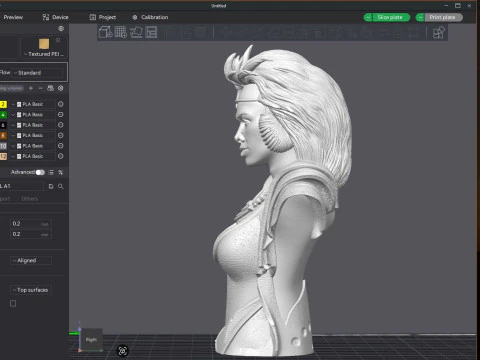
Task: Switch to the Preview tab
Action: pyautogui.click(x=13, y=17)
